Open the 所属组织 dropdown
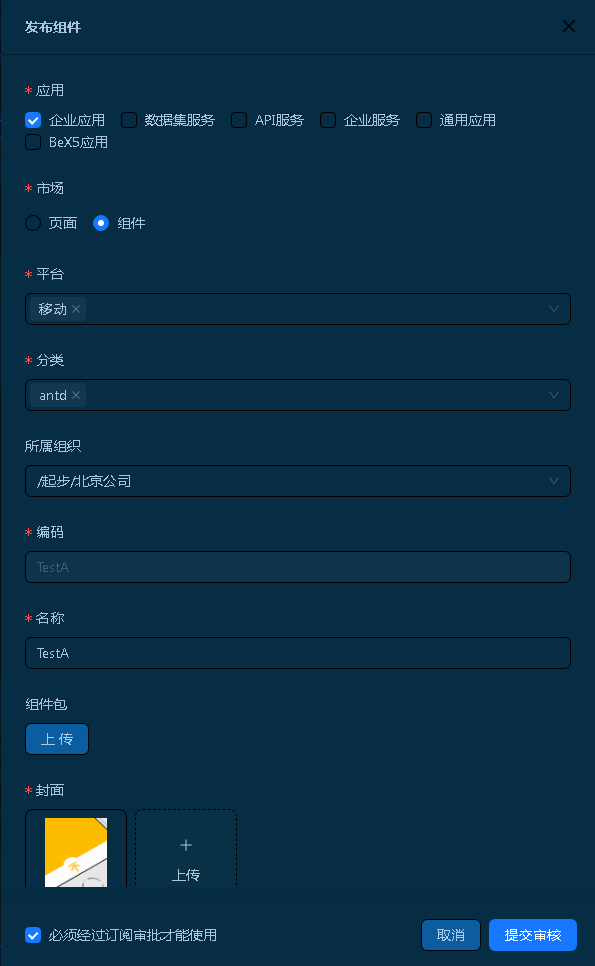 tap(298, 481)
